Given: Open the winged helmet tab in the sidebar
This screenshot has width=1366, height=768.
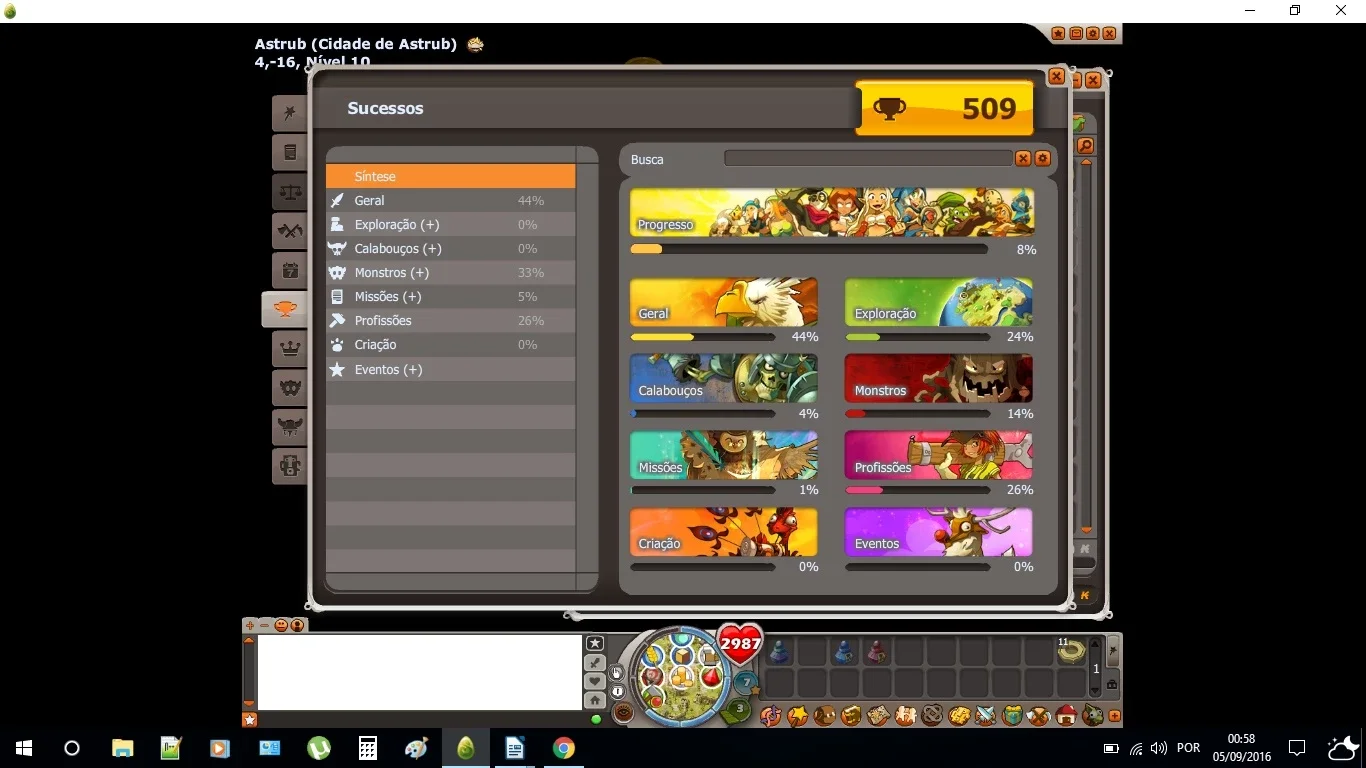Looking at the screenshot, I should tap(290, 427).
